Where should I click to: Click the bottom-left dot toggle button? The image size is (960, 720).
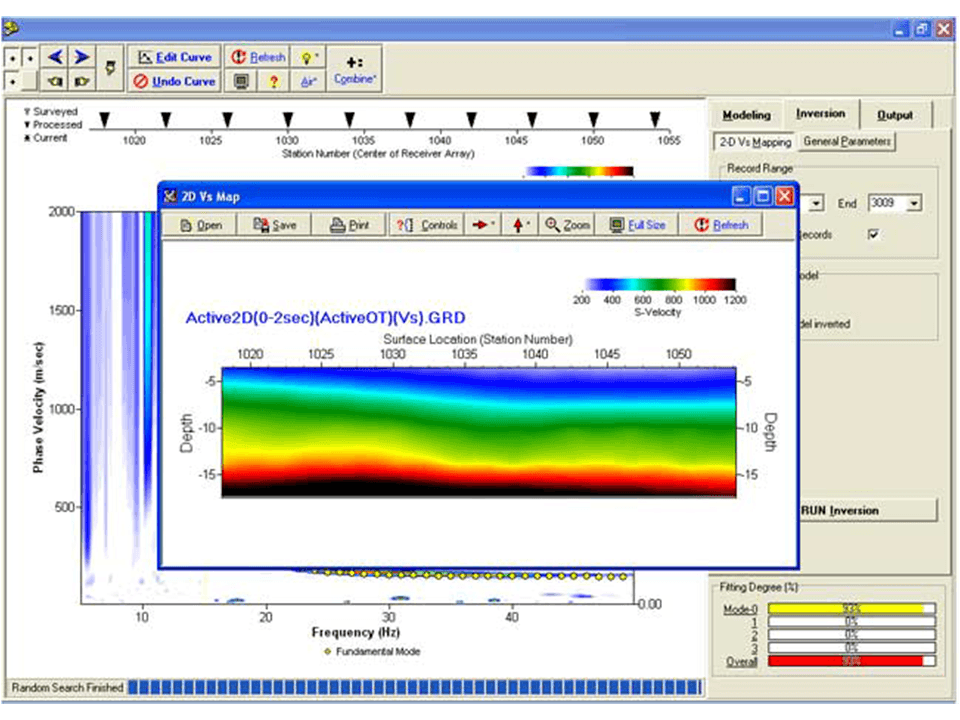point(12,81)
